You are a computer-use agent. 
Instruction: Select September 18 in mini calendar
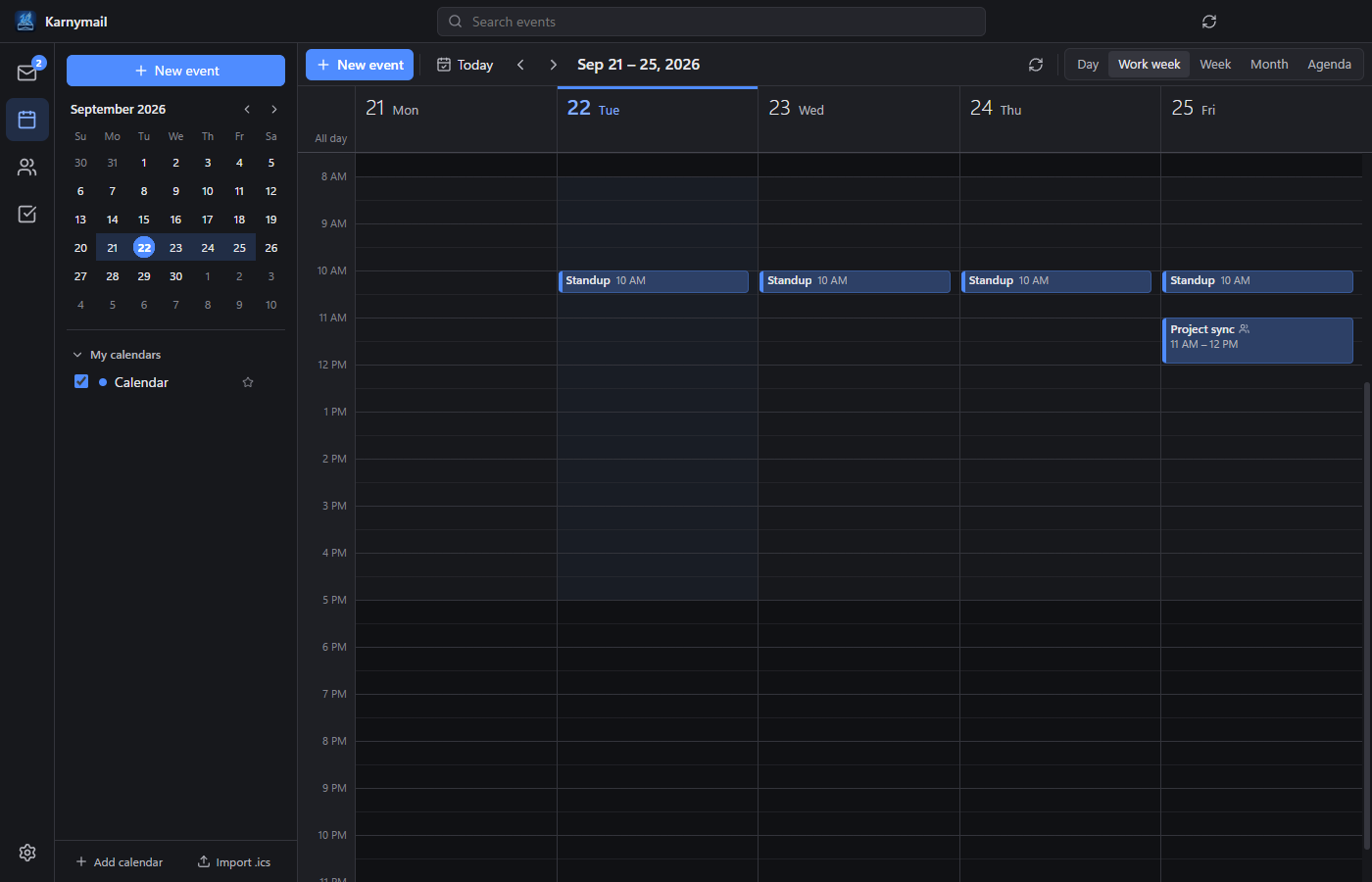(239, 220)
